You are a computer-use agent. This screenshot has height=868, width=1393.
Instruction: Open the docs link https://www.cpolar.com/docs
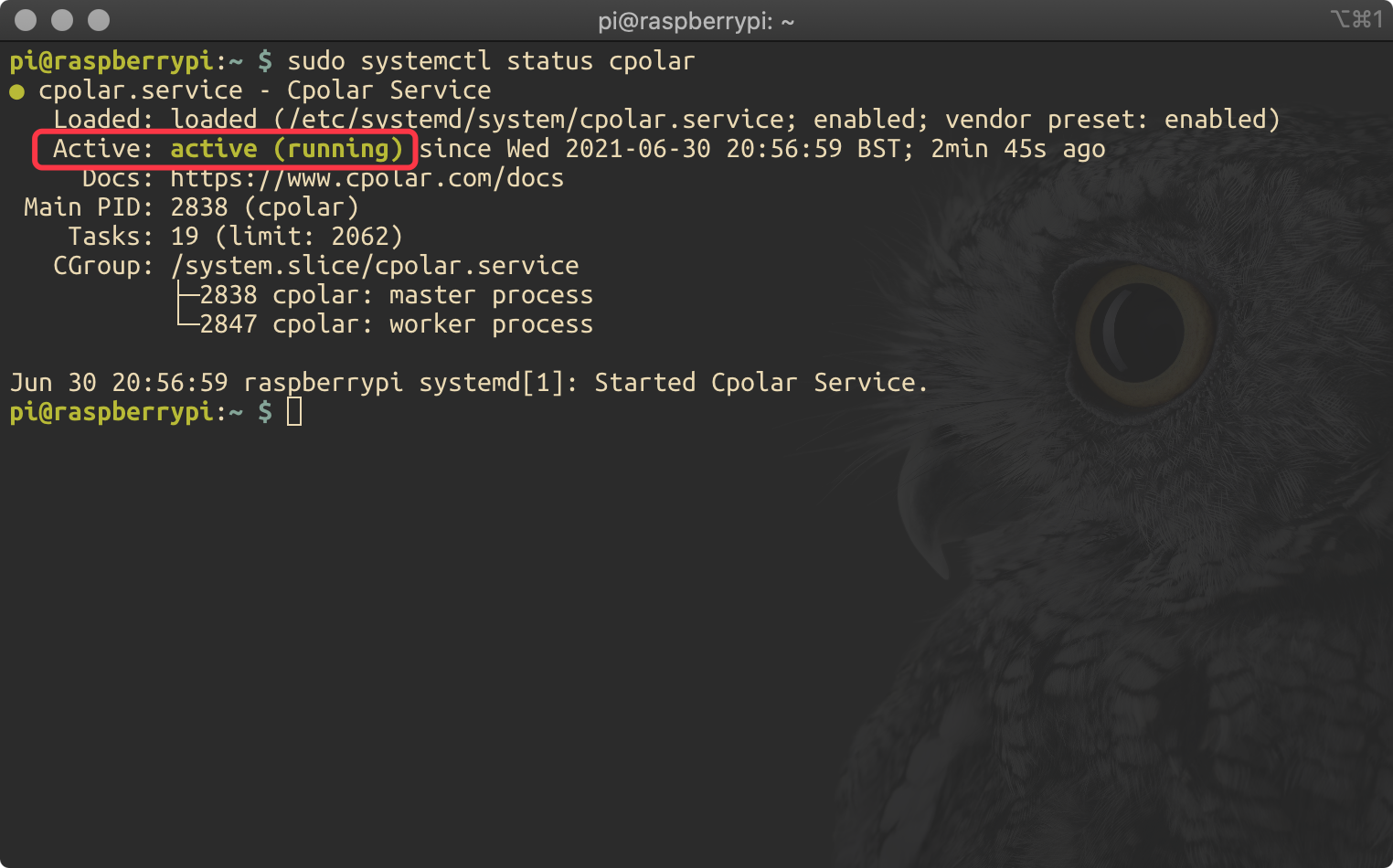click(367, 178)
